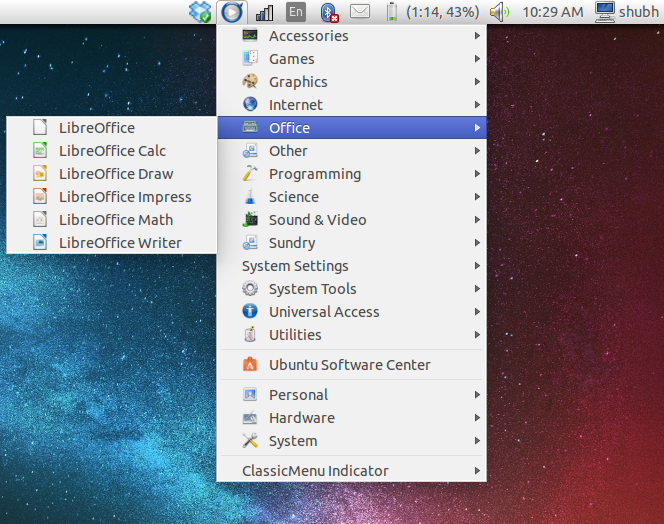The width and height of the screenshot is (664, 524).
Task: Click the Other menu label
Action: tap(288, 151)
